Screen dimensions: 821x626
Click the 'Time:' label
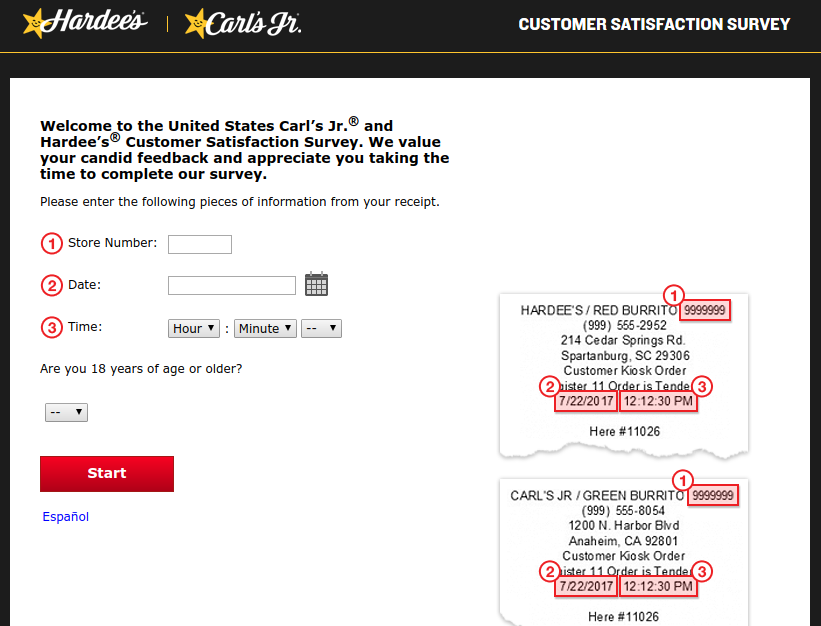point(85,327)
